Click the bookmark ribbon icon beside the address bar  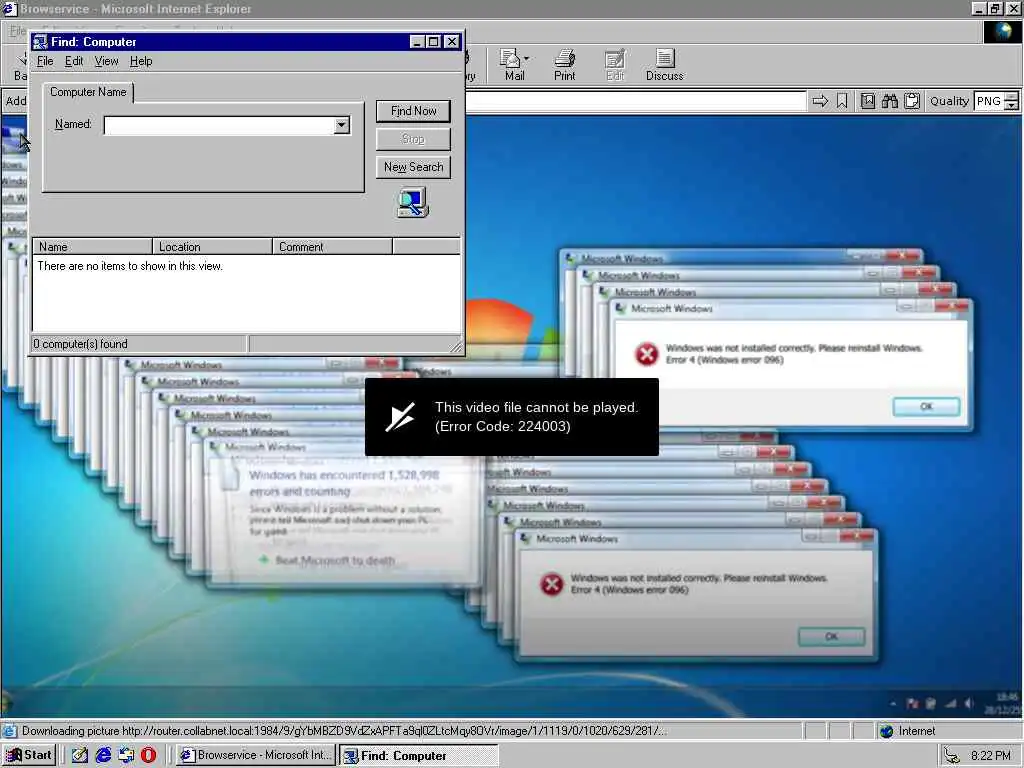pyautogui.click(x=842, y=101)
